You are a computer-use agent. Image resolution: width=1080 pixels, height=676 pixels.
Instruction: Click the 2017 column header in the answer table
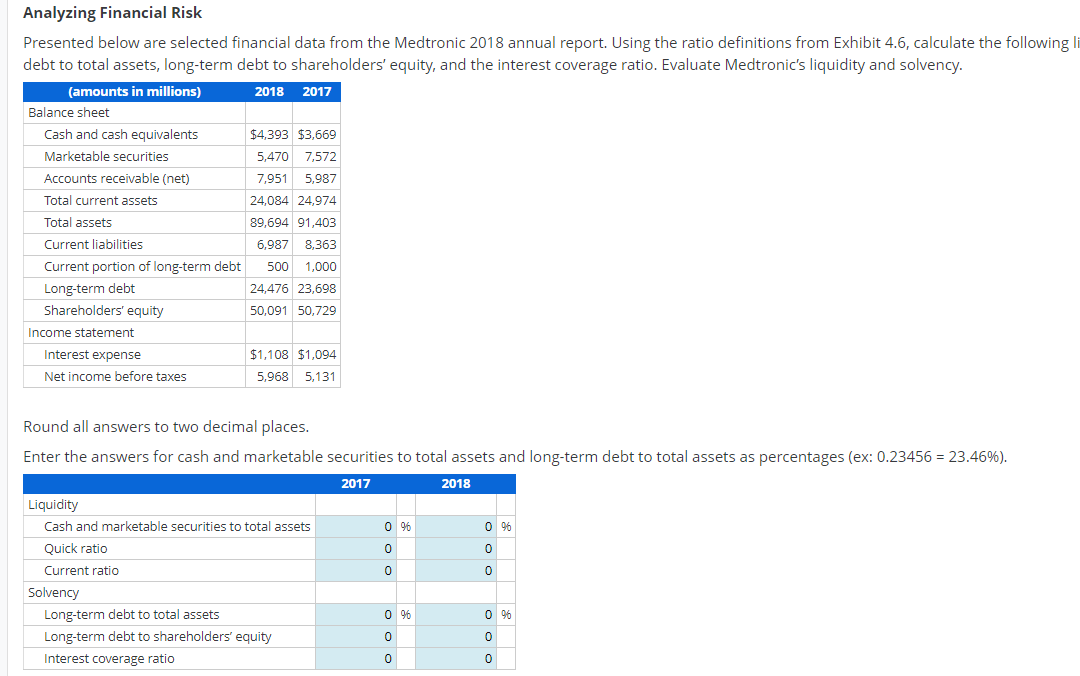pyautogui.click(x=355, y=483)
